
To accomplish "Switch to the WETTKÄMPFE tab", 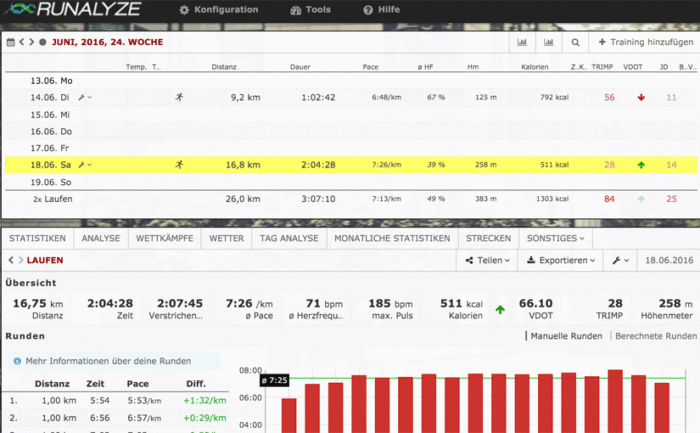I will pyautogui.click(x=164, y=239).
